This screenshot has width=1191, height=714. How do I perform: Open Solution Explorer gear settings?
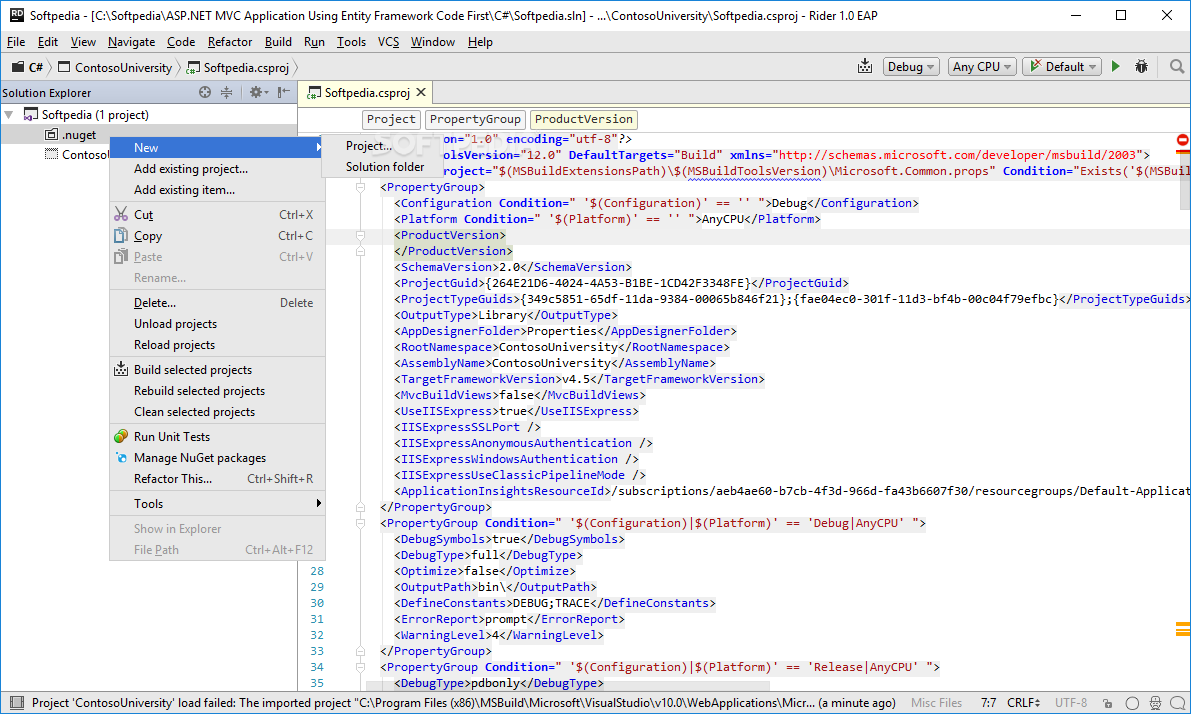[258, 92]
